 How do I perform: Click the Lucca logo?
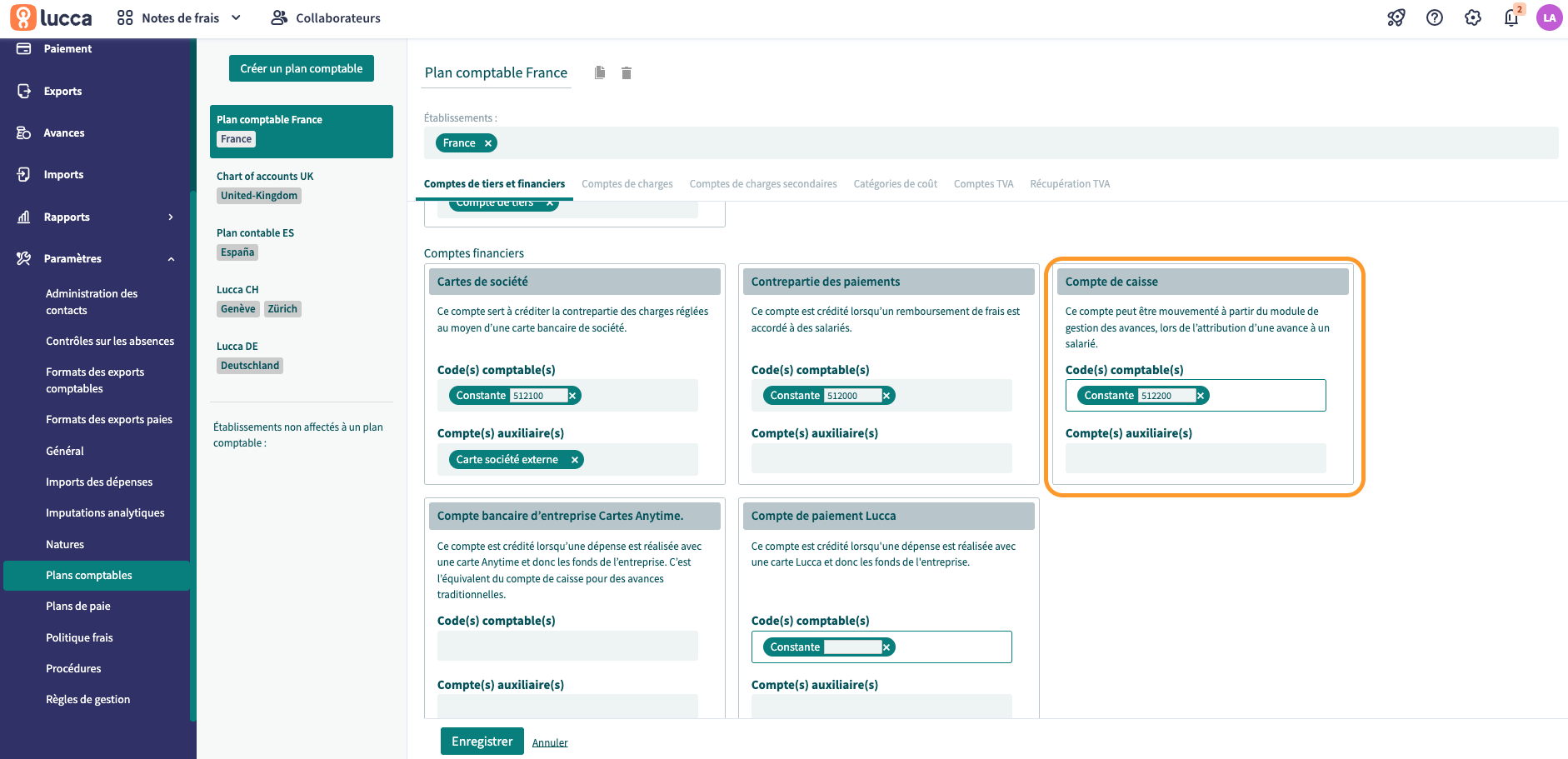pyautogui.click(x=52, y=17)
